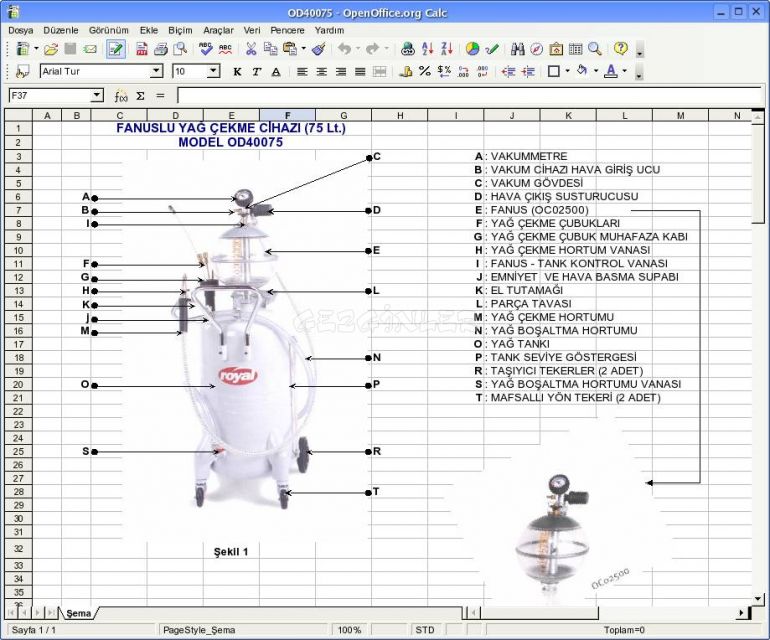Viewport: 770px width, 640px height.
Task: Open the Dosya menu
Action: click(20, 30)
